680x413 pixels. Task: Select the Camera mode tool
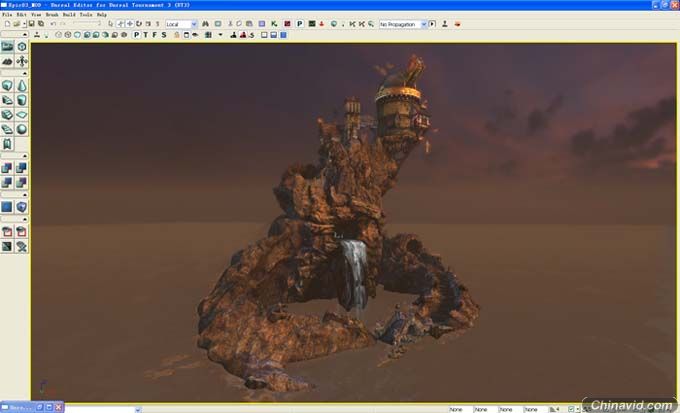pos(7,46)
